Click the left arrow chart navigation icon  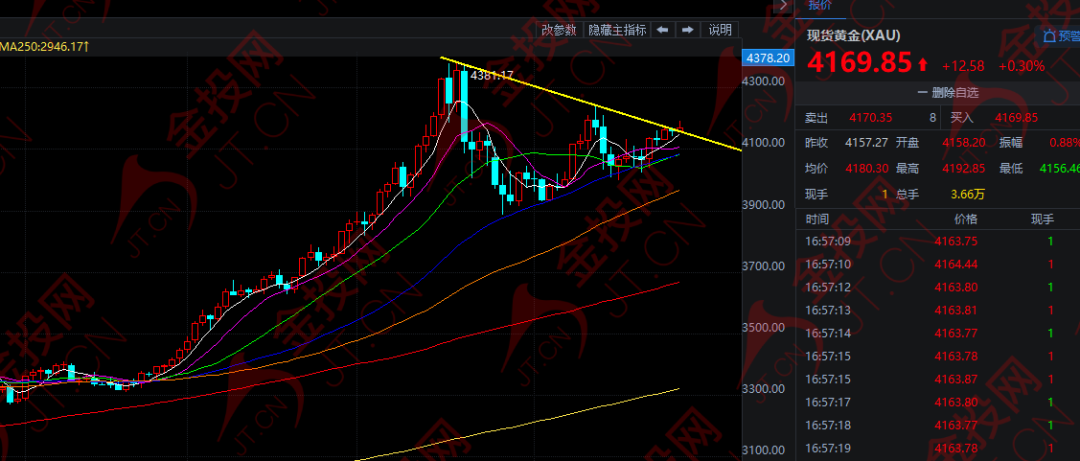click(x=662, y=30)
